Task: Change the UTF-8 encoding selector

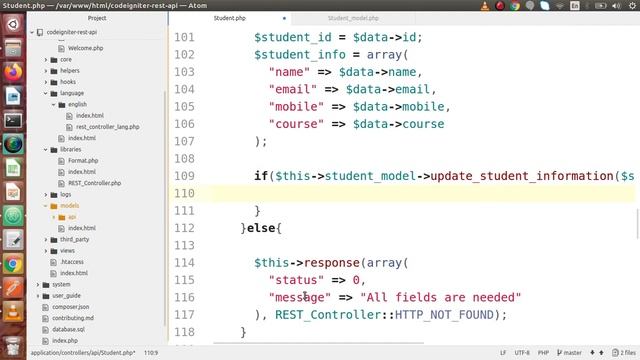Action: tap(522, 353)
